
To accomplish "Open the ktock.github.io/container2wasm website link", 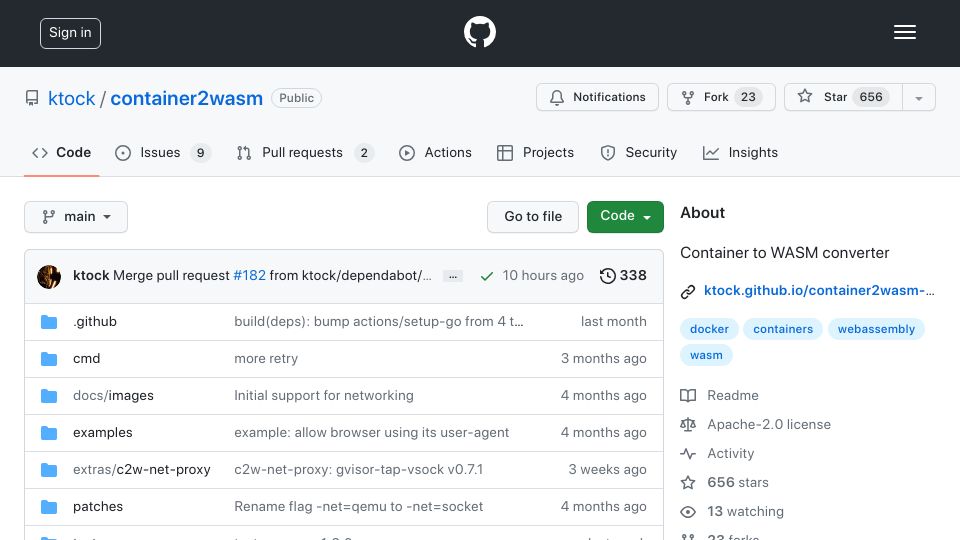I will point(819,291).
